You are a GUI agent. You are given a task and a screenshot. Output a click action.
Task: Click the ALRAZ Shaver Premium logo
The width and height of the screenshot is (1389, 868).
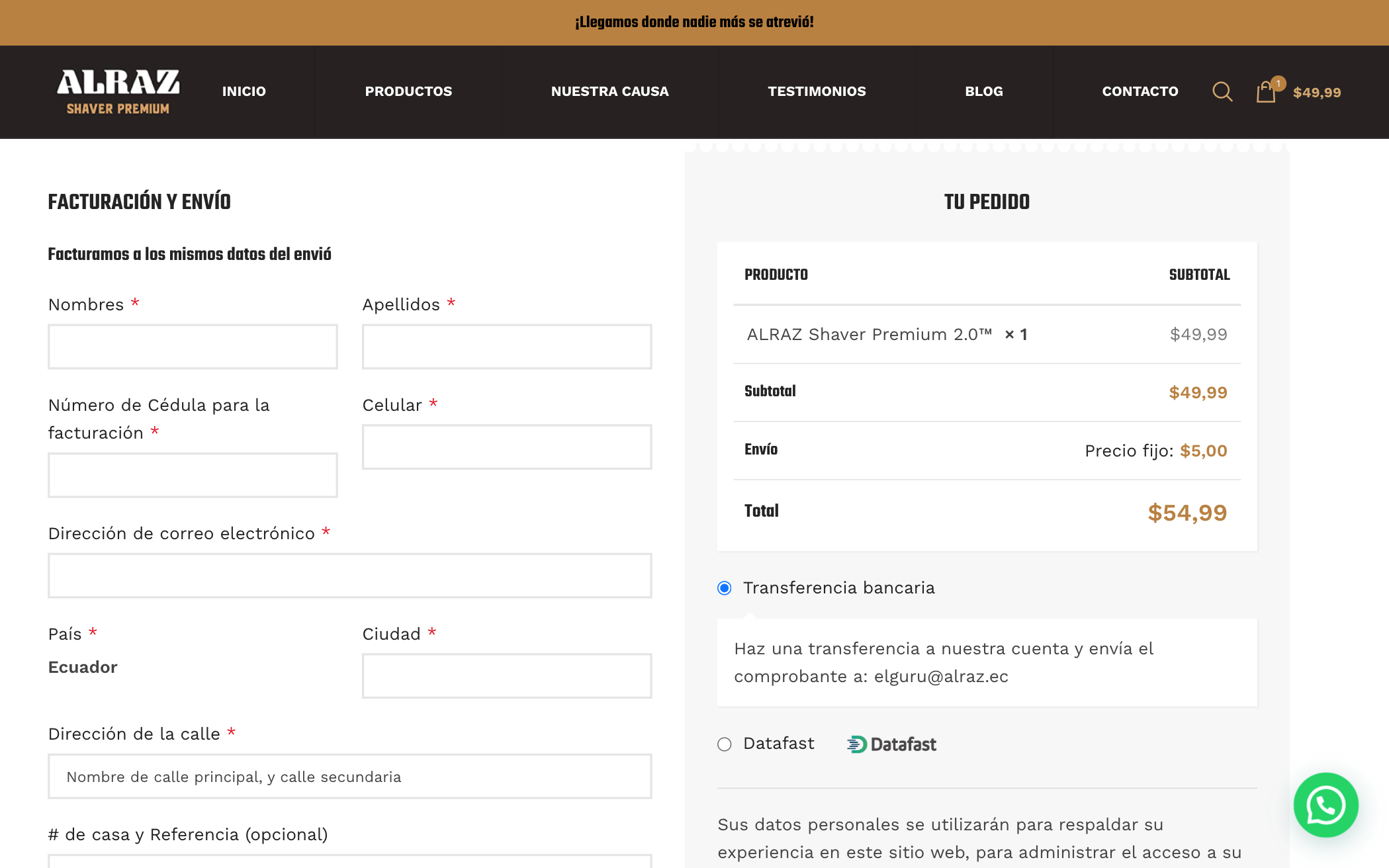pyautogui.click(x=118, y=91)
